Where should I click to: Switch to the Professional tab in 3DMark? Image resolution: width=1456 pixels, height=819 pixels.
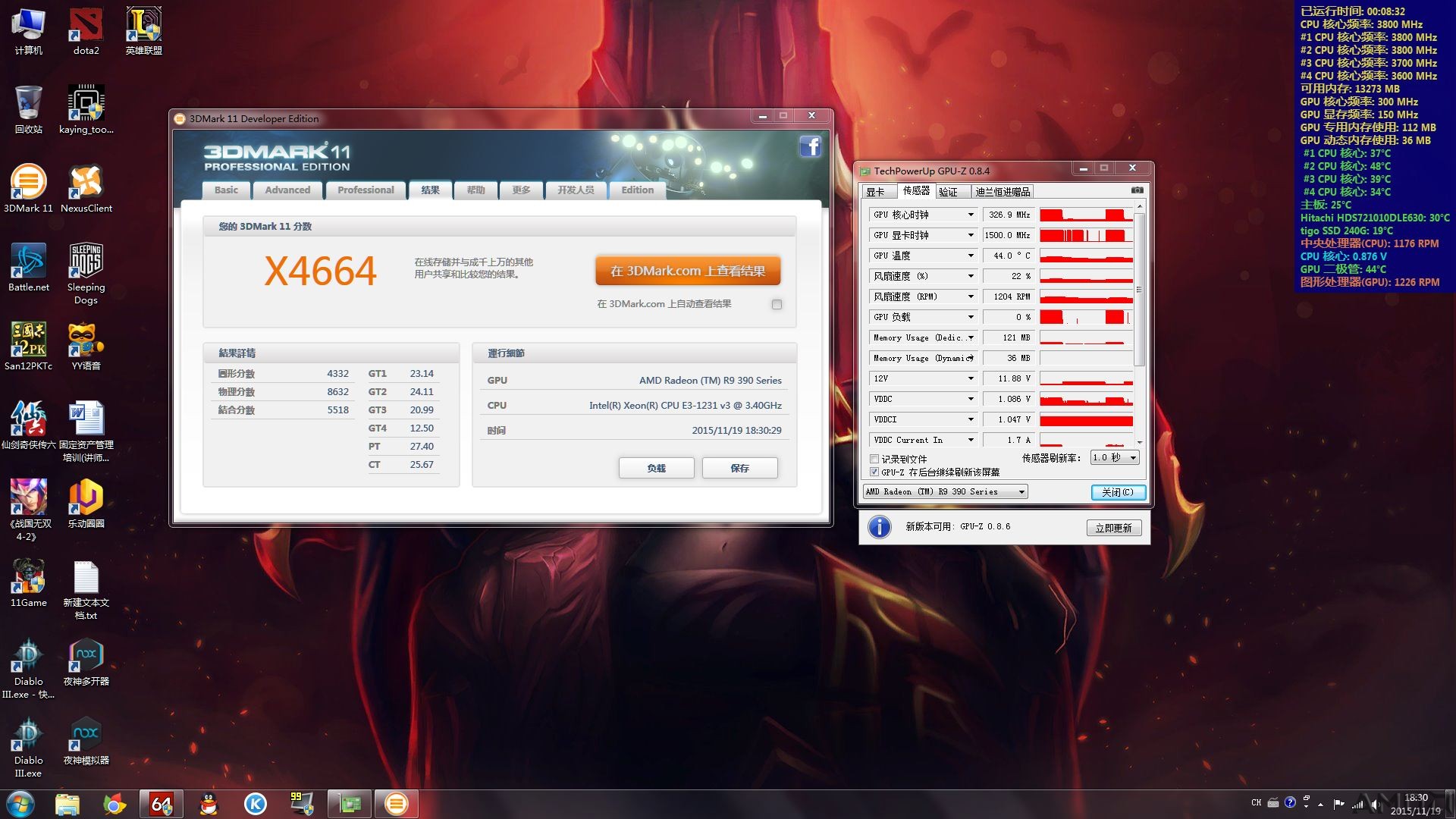(366, 190)
